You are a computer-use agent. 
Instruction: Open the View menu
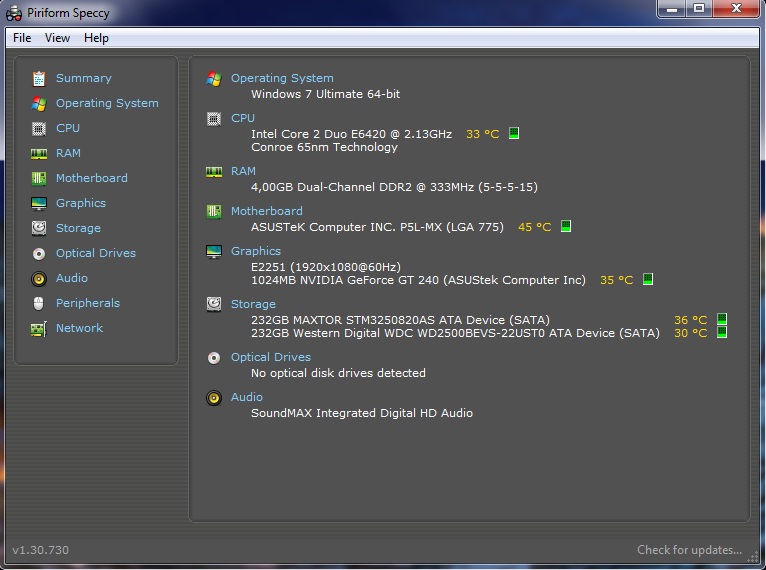pos(57,38)
